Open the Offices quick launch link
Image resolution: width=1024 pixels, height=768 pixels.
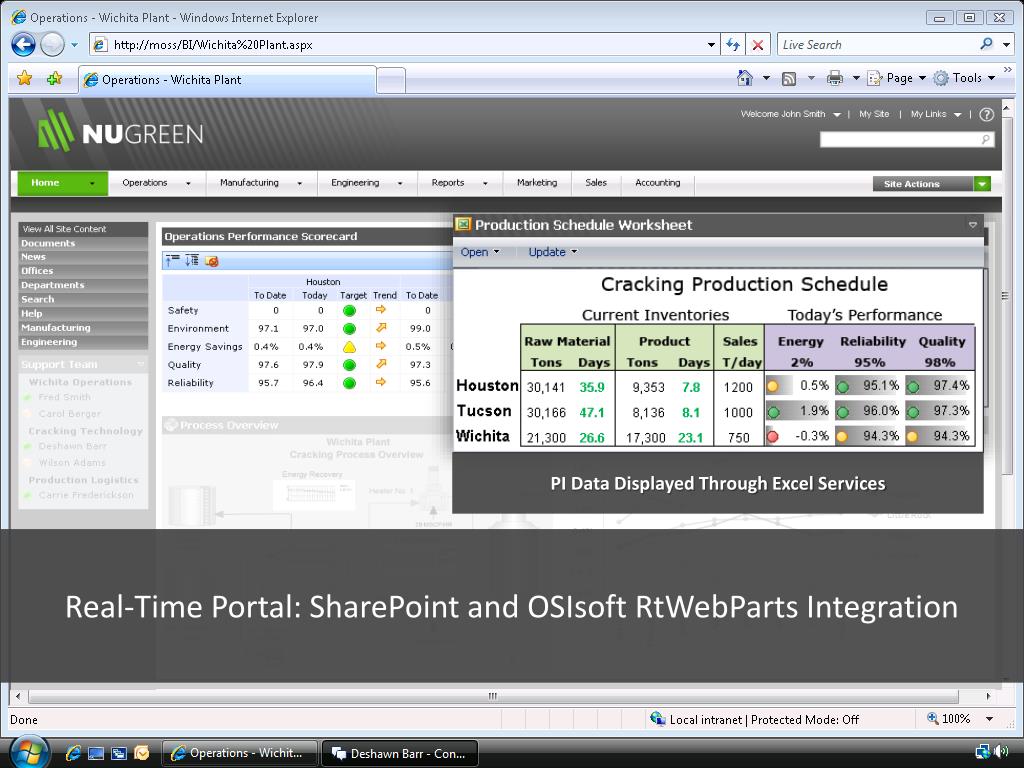tap(37, 270)
